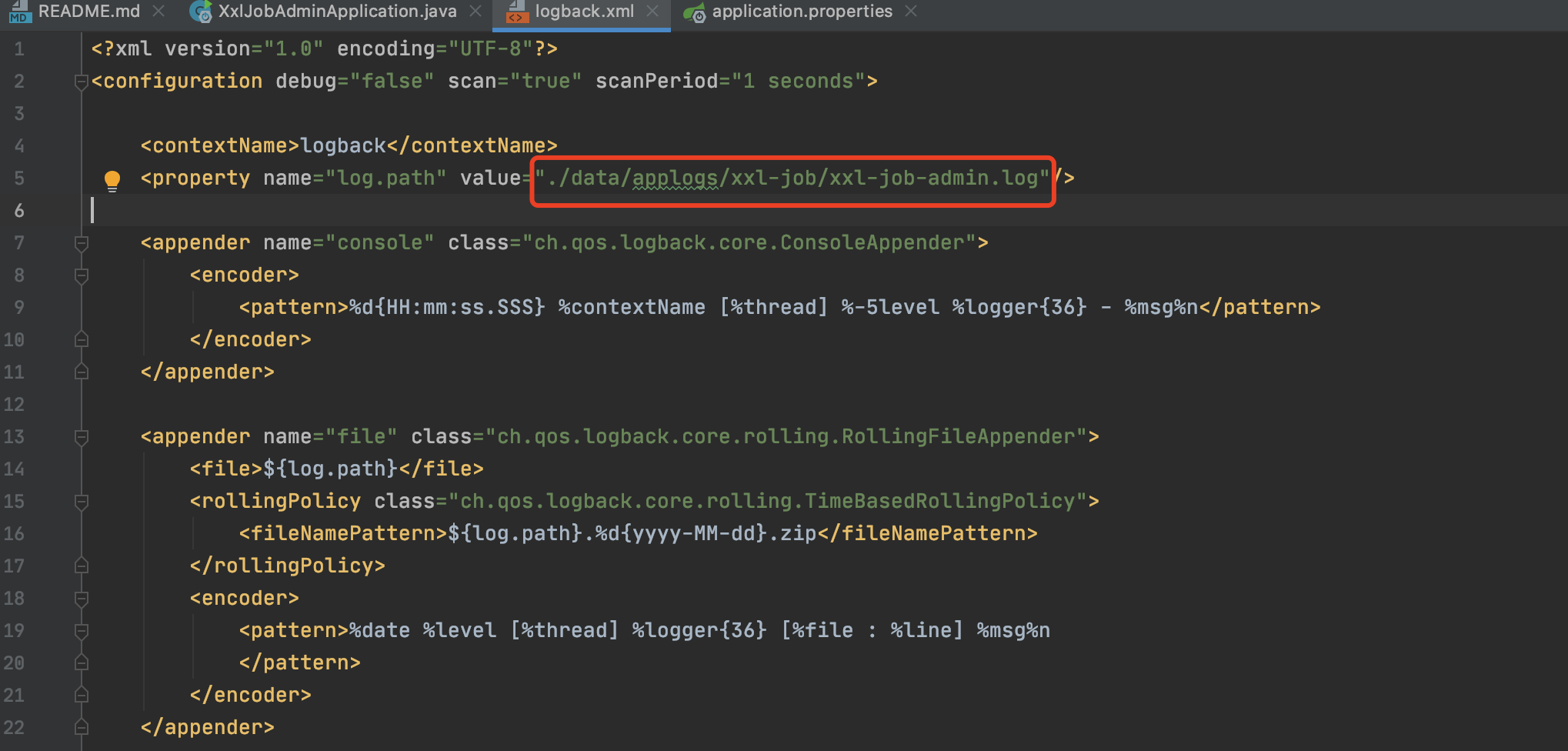Click the underlined word 'applogs'
Screen dimensions: 1568x751
pos(675,179)
